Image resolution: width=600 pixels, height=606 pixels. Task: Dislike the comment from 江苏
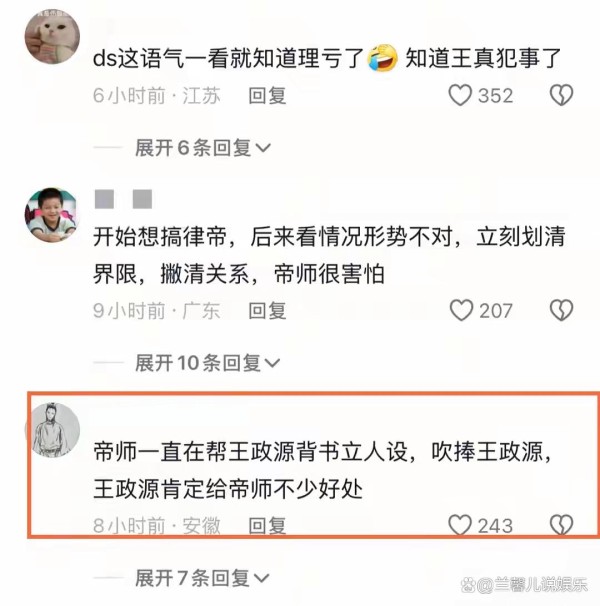coord(561,95)
